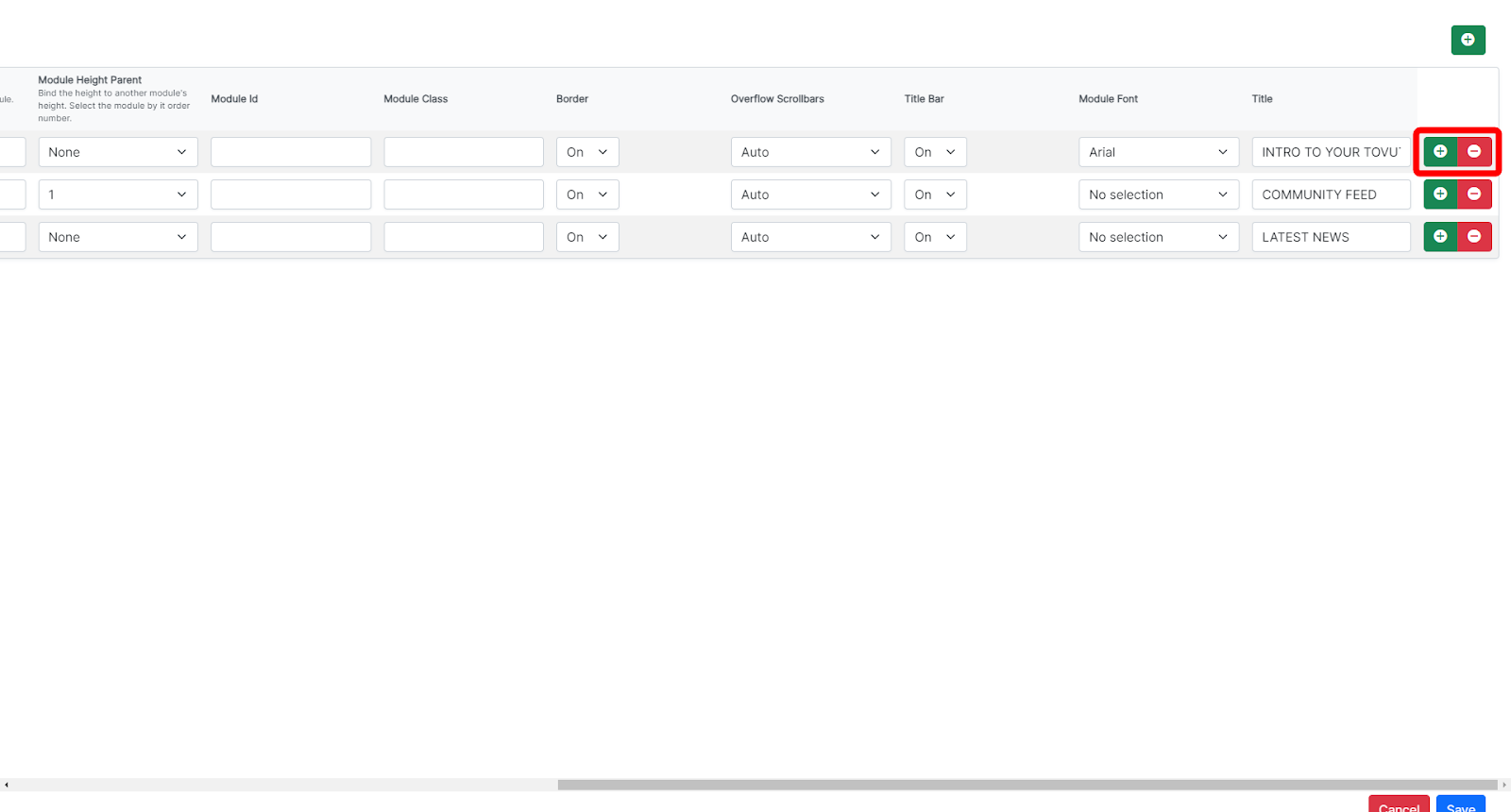Image resolution: width=1511 pixels, height=812 pixels.
Task: Click Module Class field in COMMUNITY FEED row
Action: (464, 195)
